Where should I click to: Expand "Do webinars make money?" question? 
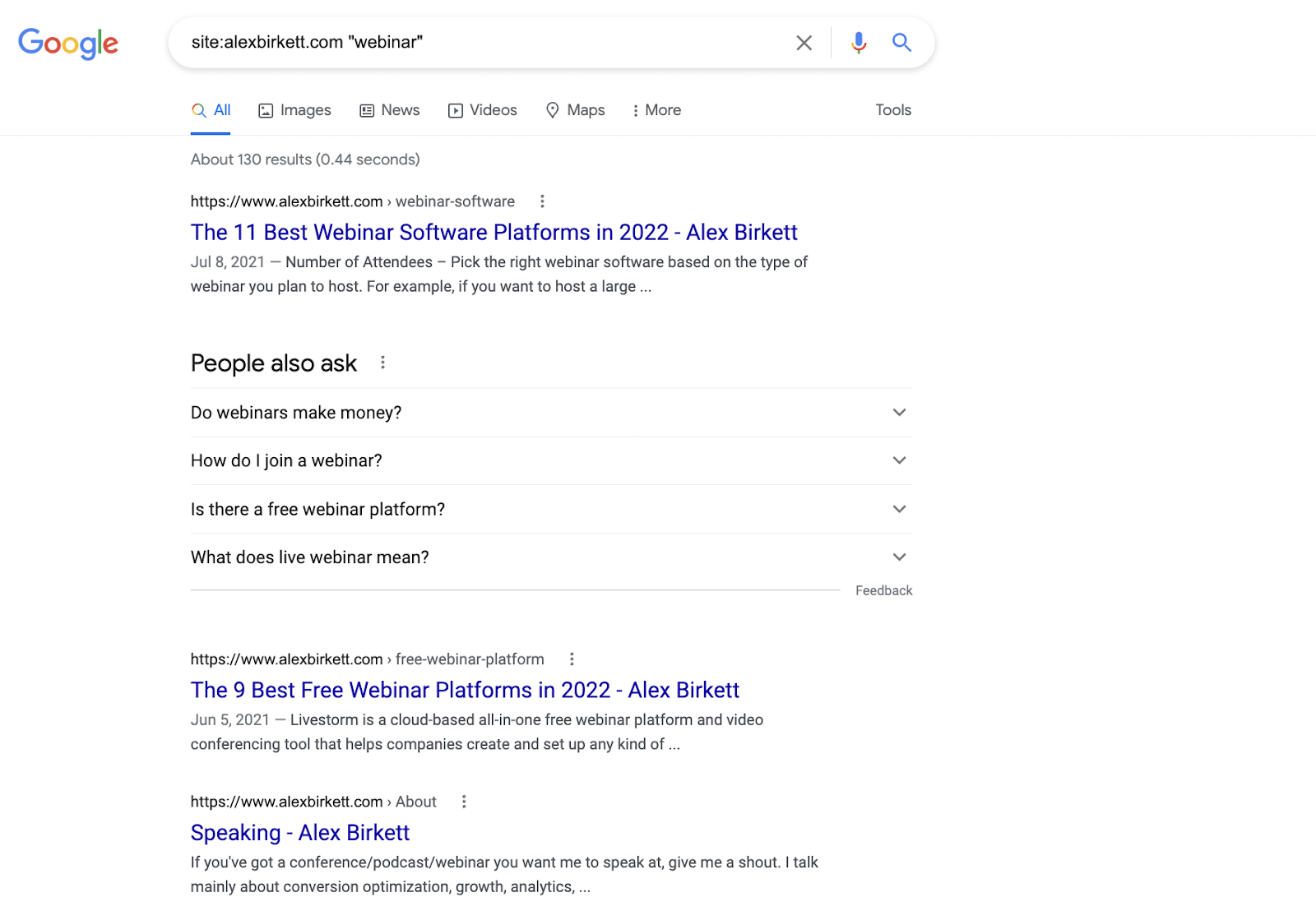pyautogui.click(x=552, y=413)
